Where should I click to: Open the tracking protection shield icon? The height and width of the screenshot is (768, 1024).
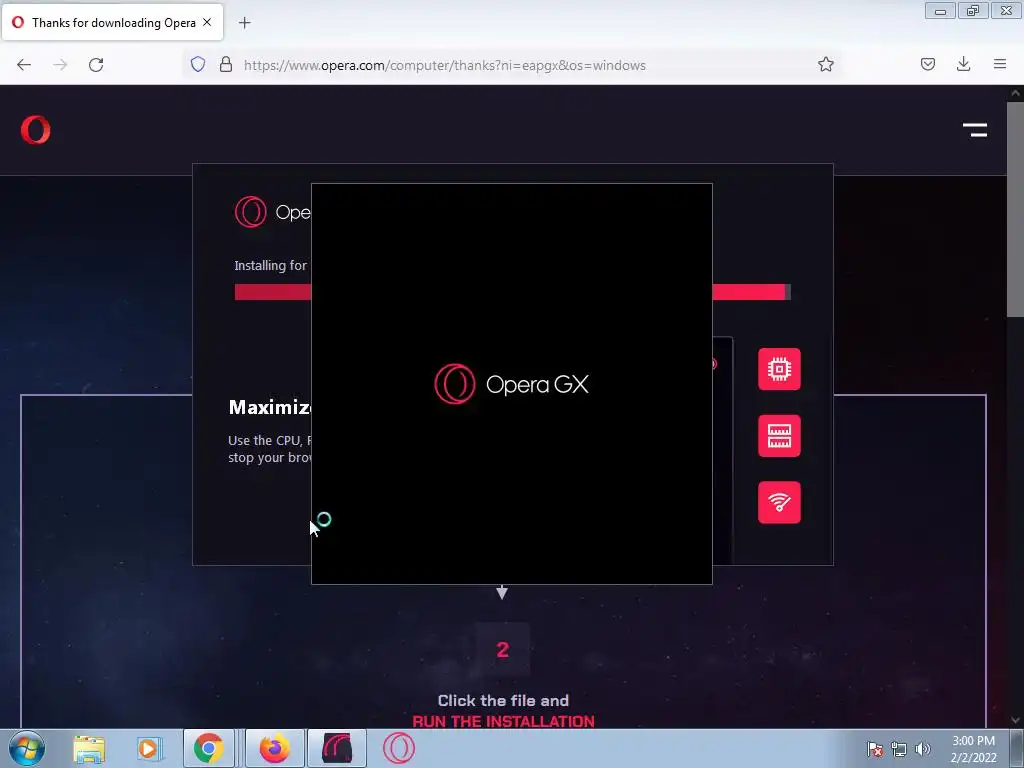click(x=198, y=64)
